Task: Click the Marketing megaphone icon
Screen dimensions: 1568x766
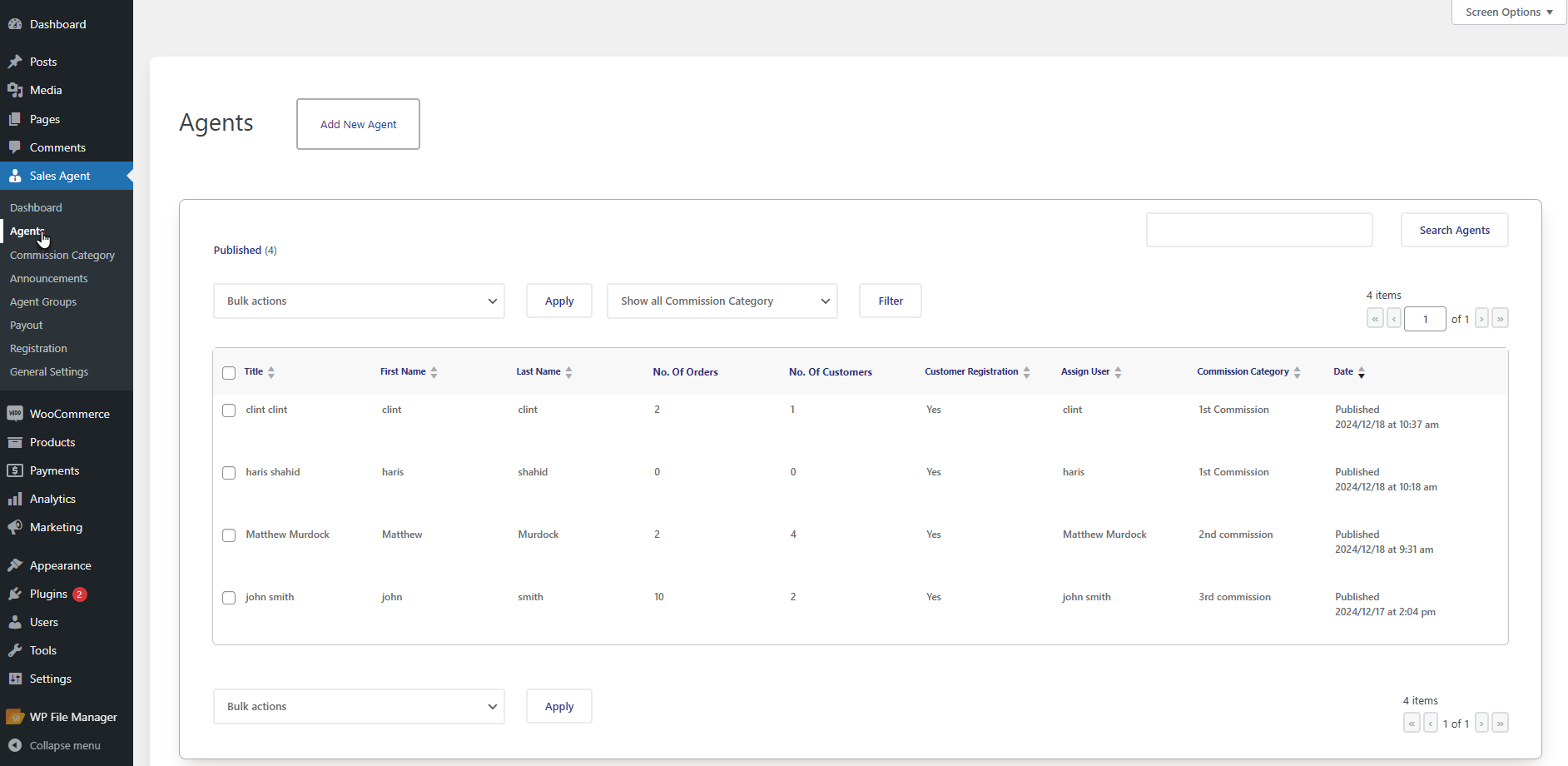Action: pos(15,527)
